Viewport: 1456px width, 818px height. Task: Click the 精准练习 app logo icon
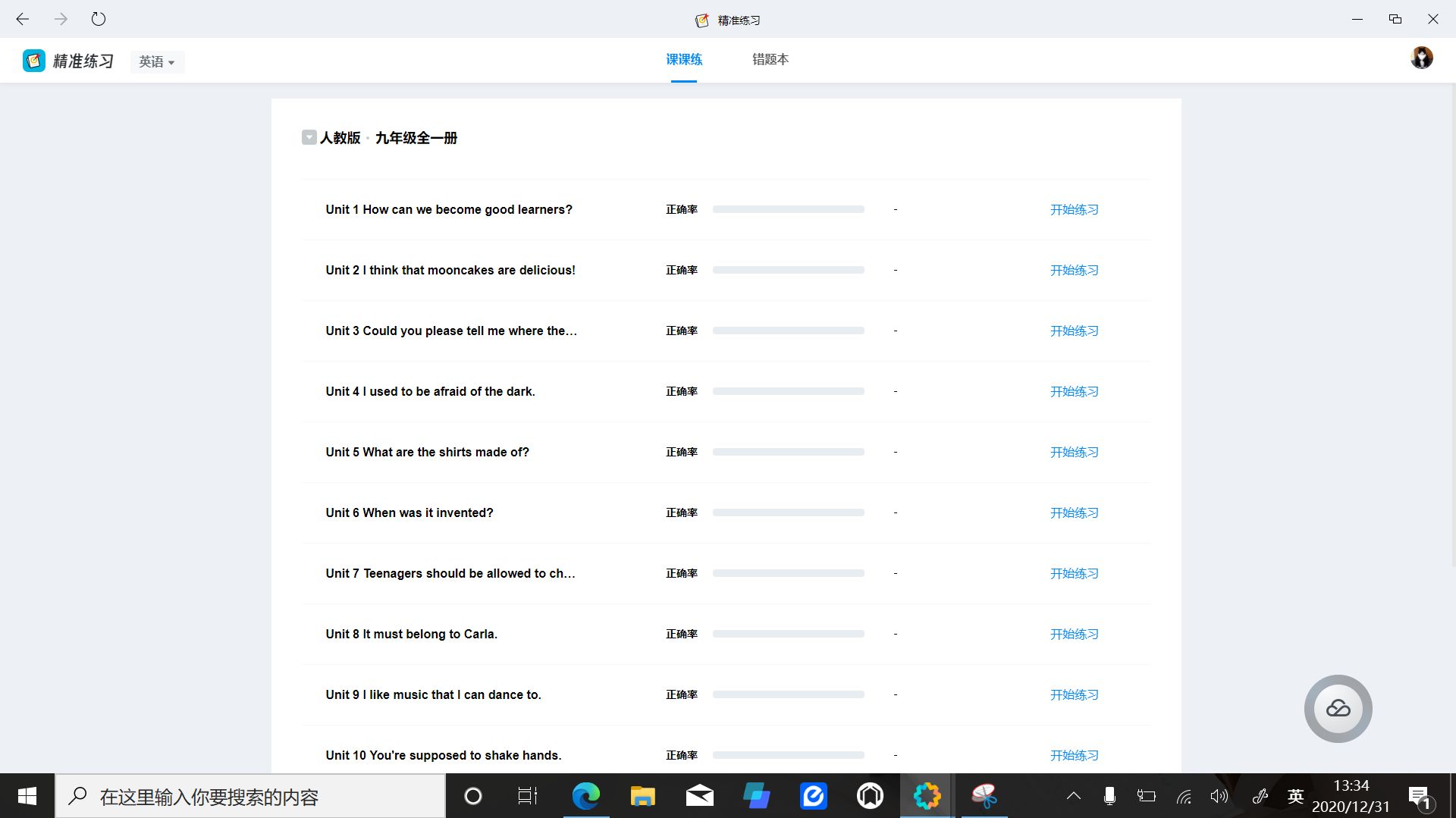point(34,61)
